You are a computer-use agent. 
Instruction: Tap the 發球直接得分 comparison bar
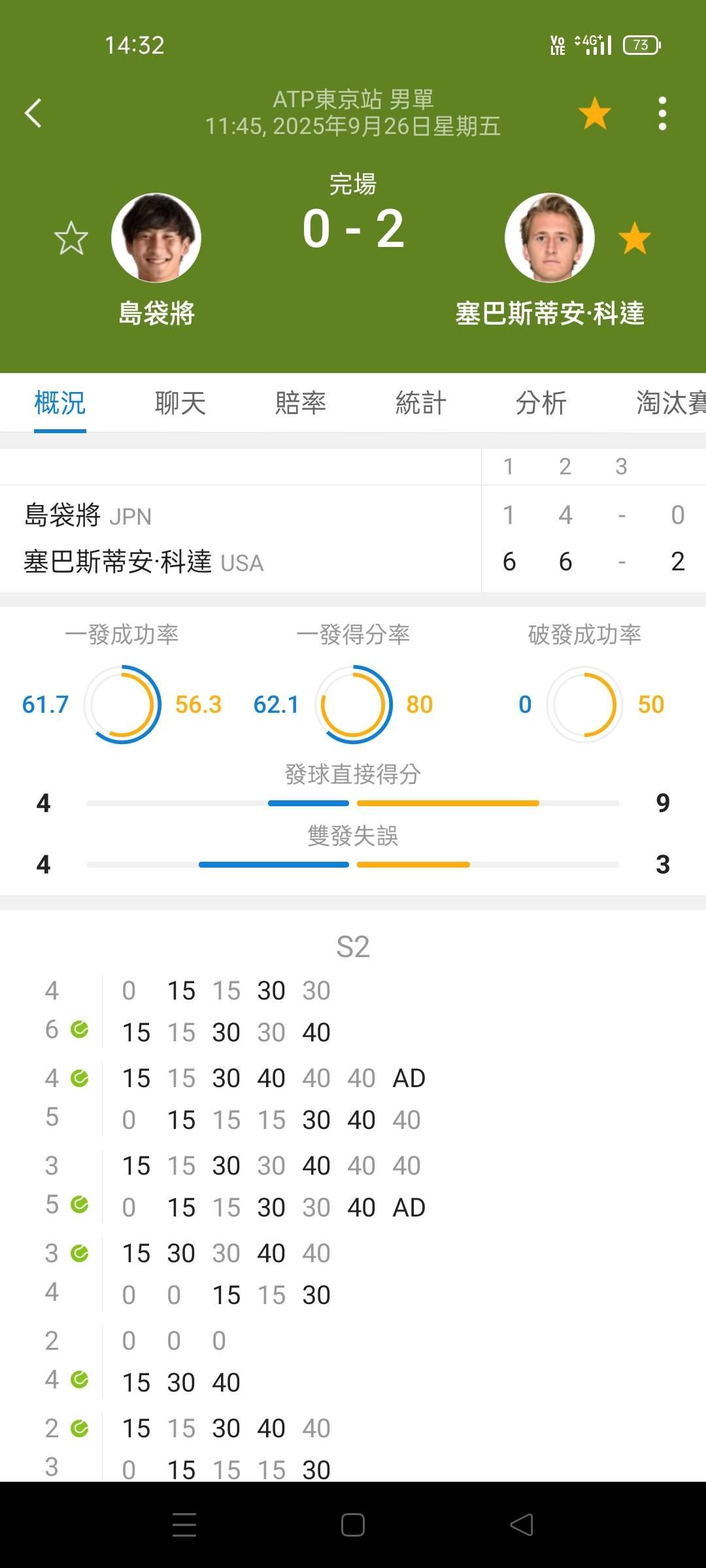click(353, 803)
